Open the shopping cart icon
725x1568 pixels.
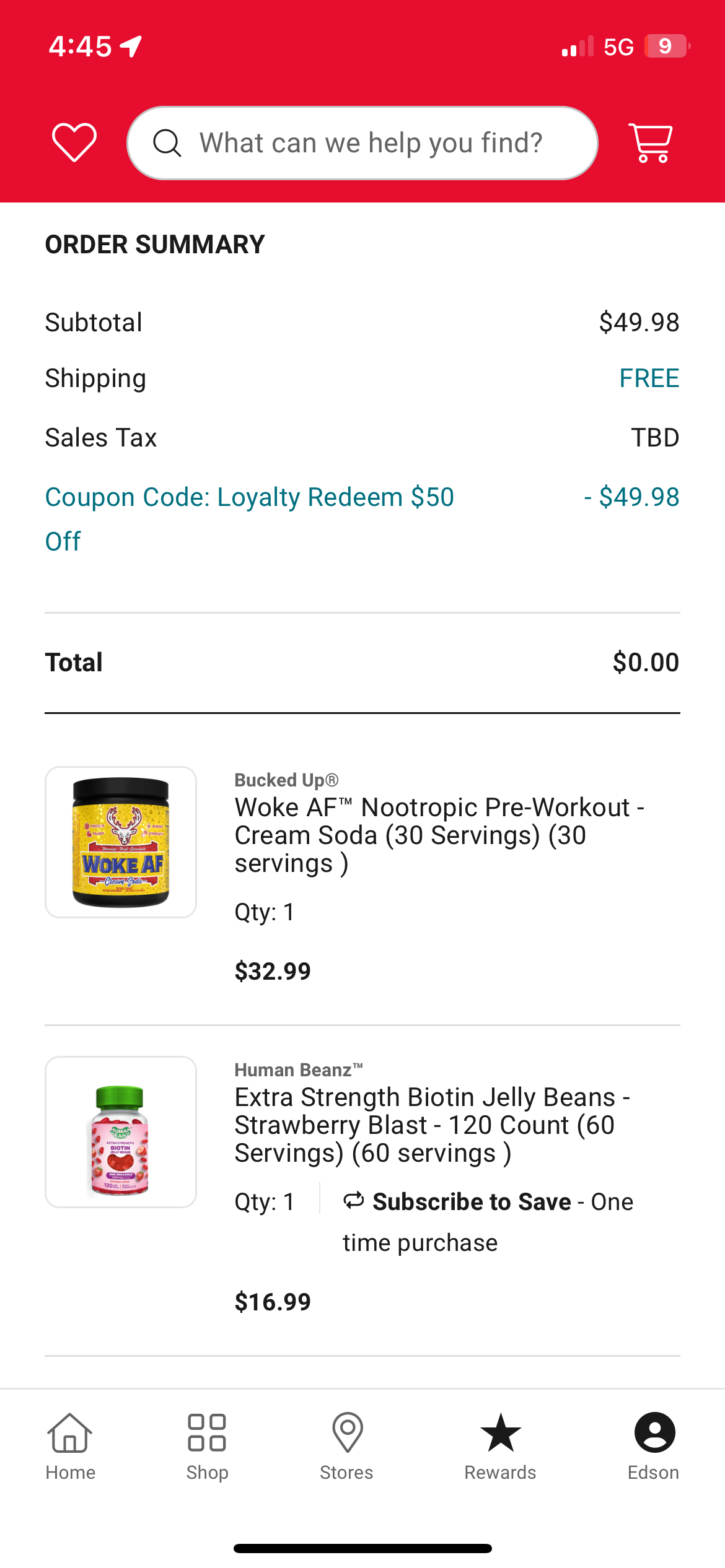[x=651, y=142]
